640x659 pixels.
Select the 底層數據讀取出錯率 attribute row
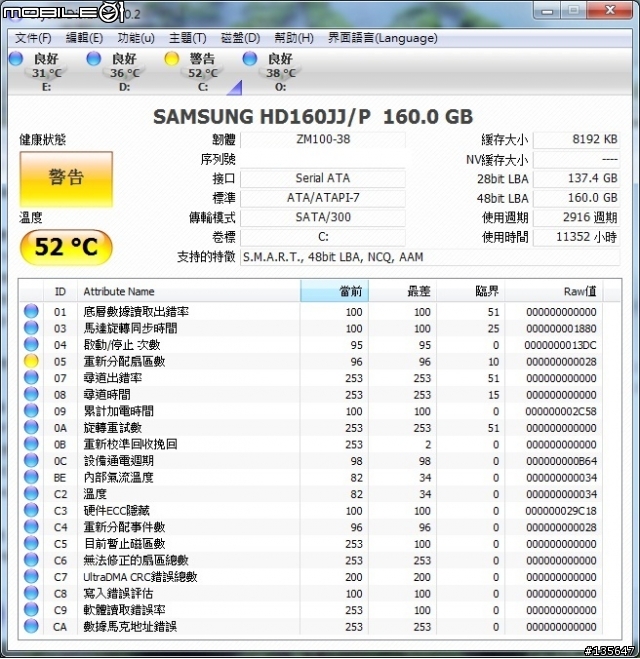[x=311, y=311]
